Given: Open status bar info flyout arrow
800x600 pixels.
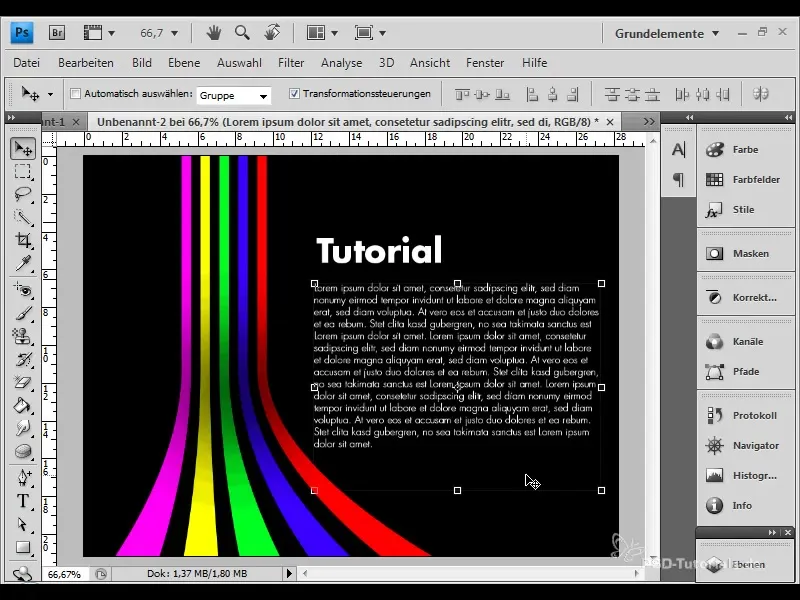Looking at the screenshot, I should (x=289, y=573).
